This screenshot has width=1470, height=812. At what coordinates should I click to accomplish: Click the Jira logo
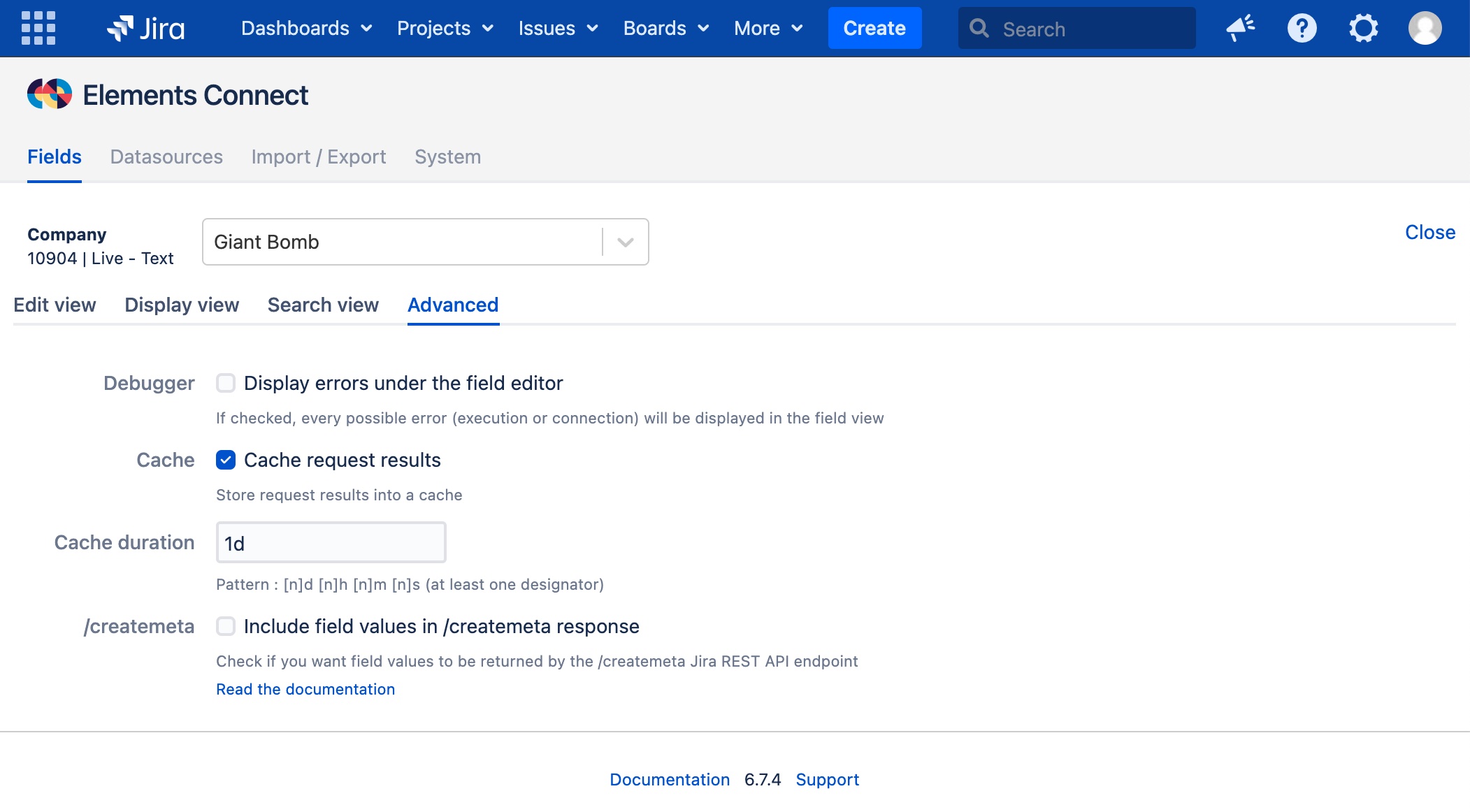[146, 28]
